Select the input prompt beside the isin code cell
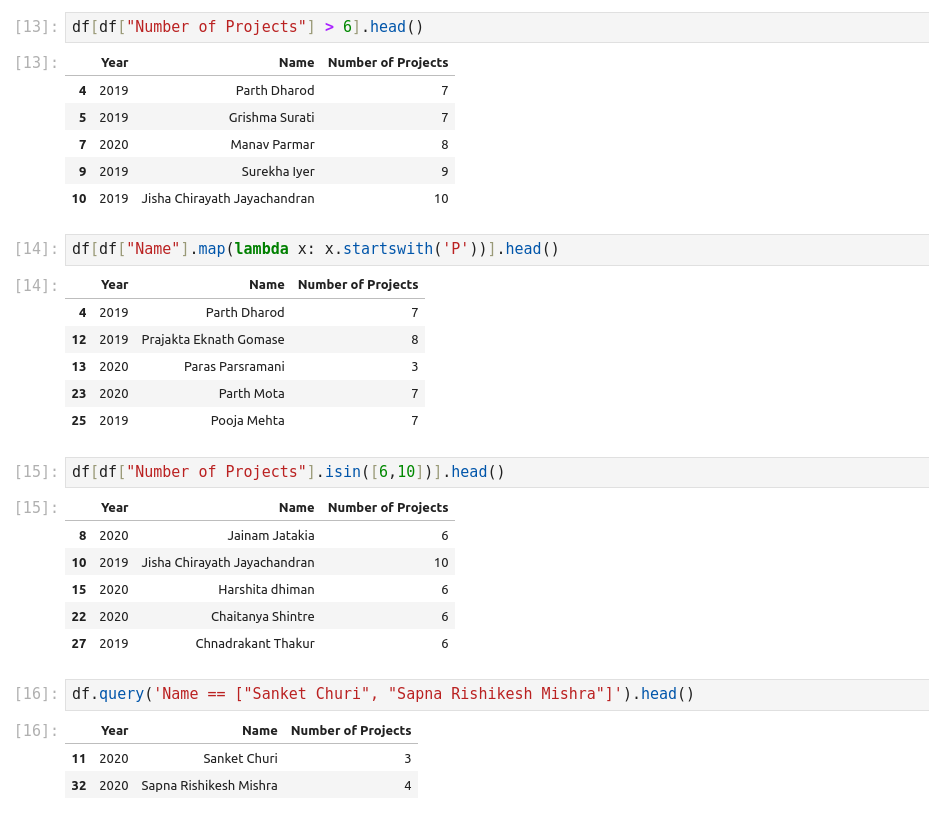929x819 pixels. pyautogui.click(x=36, y=472)
